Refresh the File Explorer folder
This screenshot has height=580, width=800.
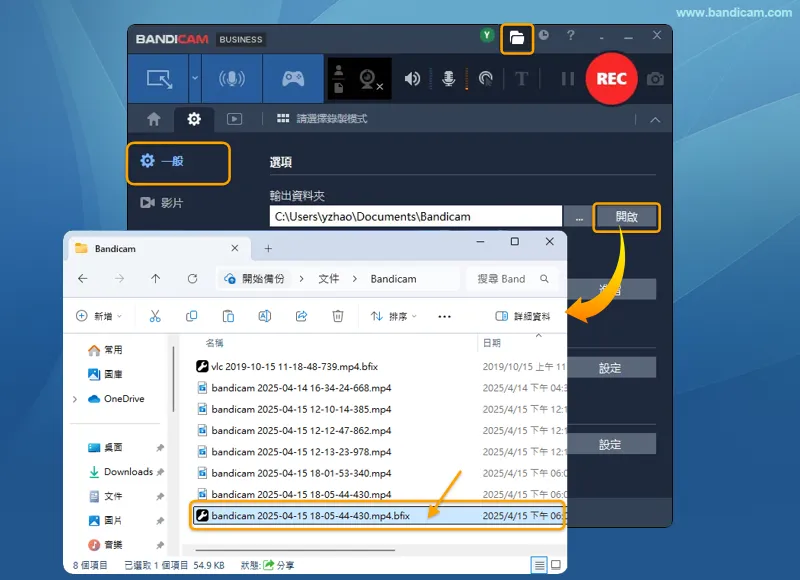(x=192, y=279)
